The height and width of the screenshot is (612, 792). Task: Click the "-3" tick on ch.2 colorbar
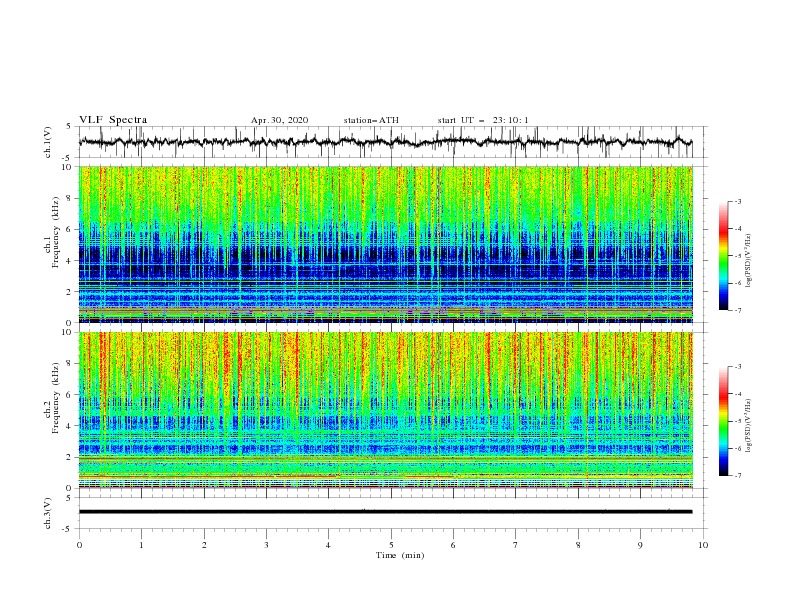(738, 367)
